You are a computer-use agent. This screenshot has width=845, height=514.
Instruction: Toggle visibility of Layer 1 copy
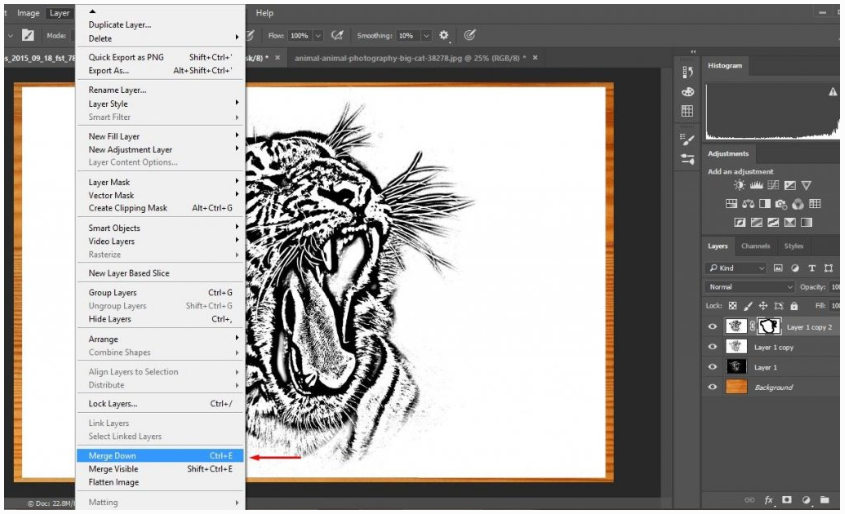tap(712, 347)
